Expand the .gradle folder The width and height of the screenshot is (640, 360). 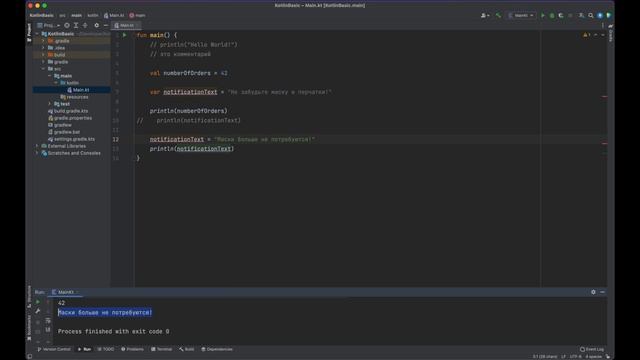pos(43,41)
